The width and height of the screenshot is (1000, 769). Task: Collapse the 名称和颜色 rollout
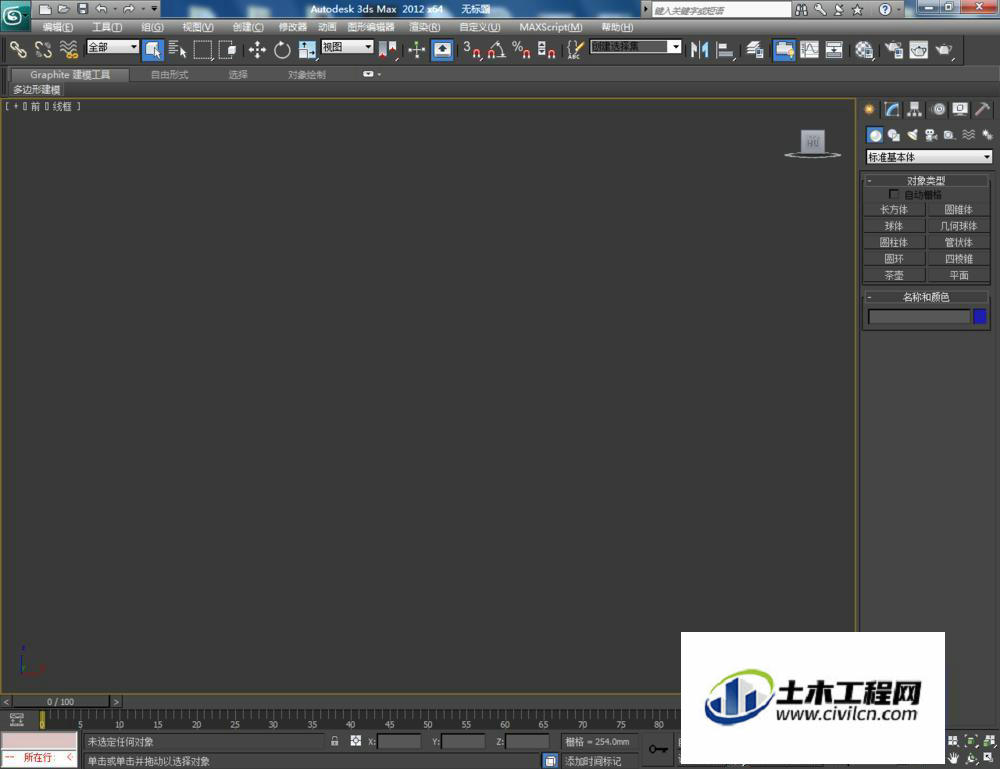[x=926, y=297]
